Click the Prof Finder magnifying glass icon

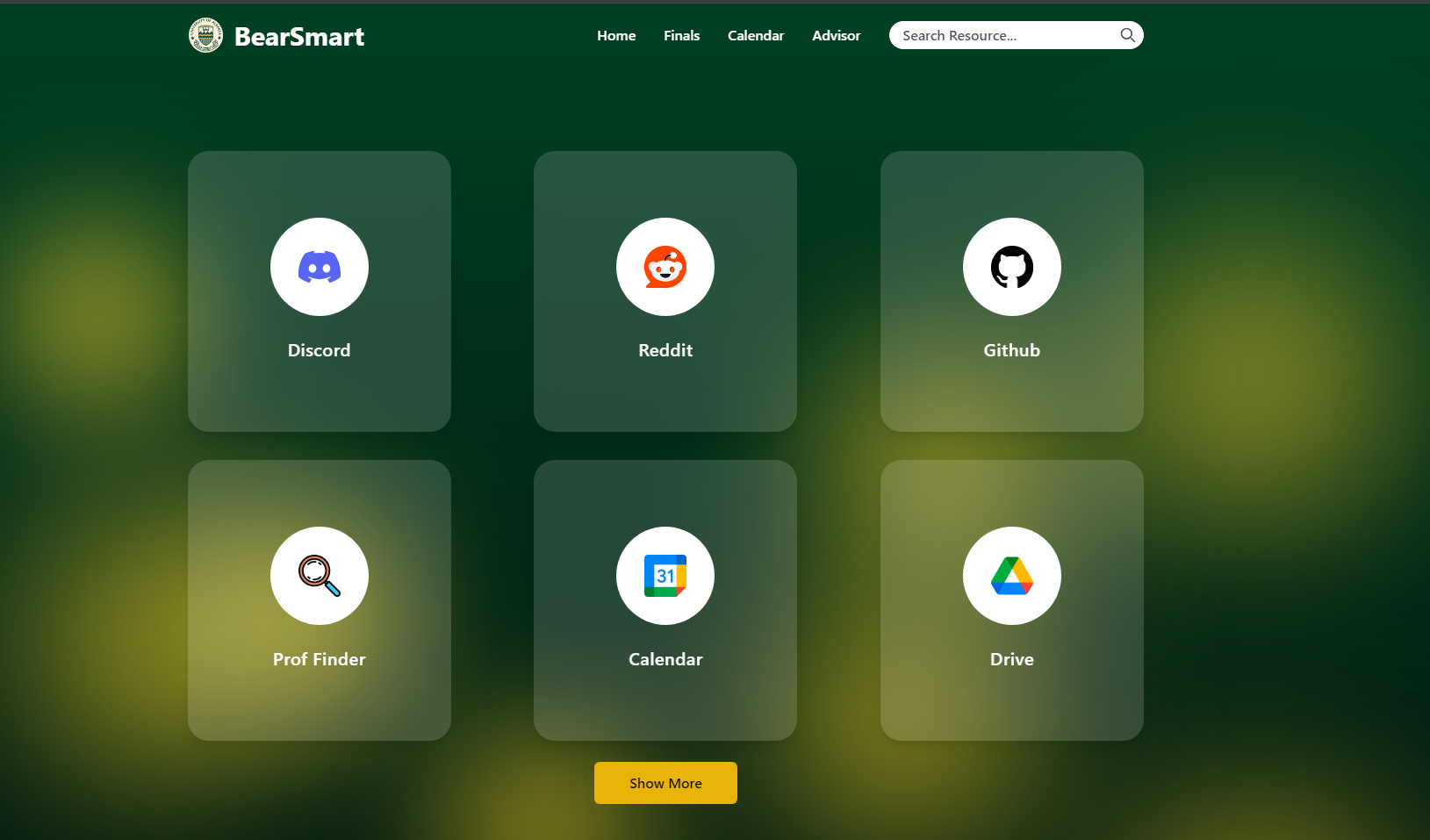tap(319, 576)
